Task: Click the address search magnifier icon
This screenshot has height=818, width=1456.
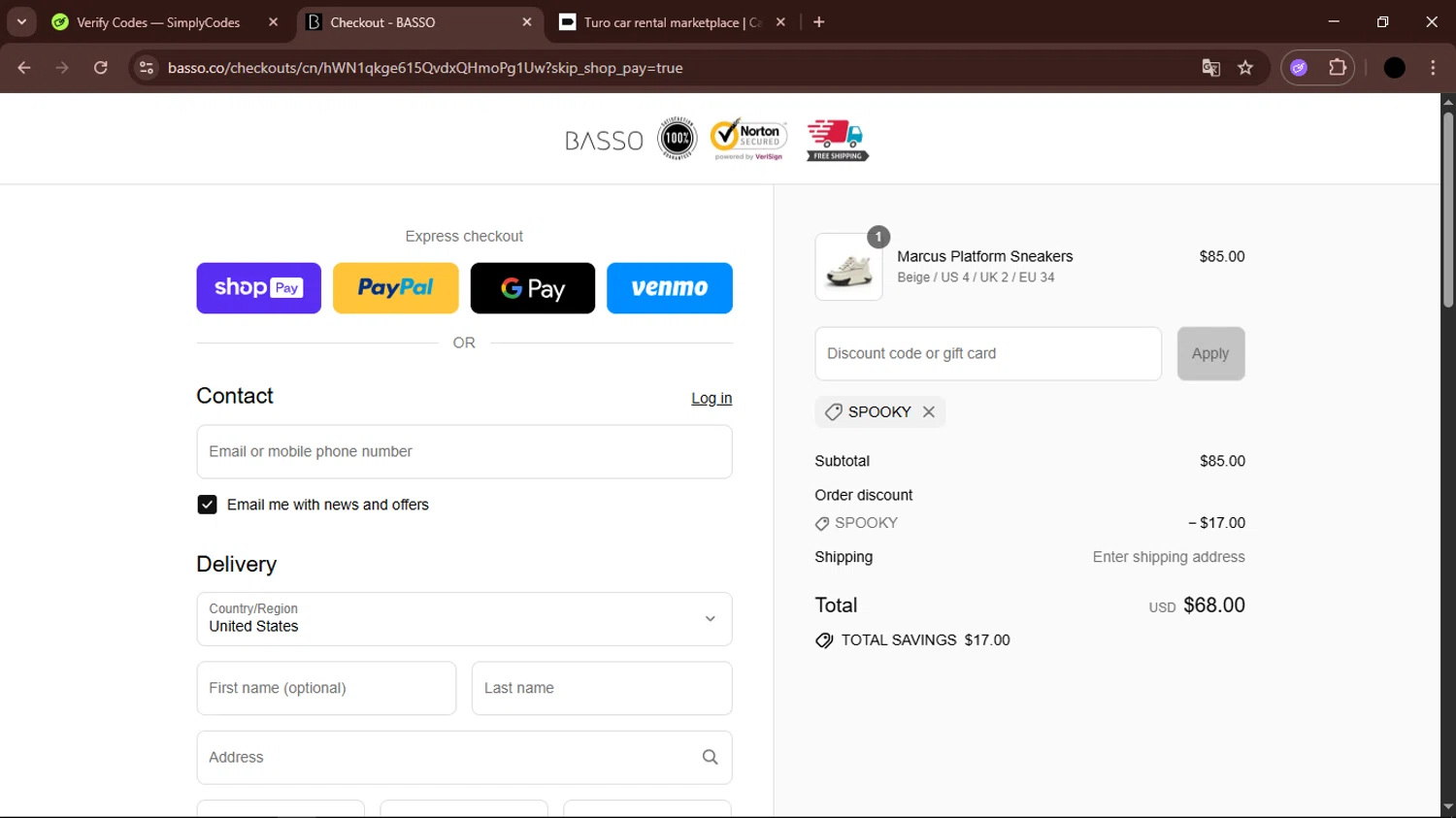Action: [710, 758]
